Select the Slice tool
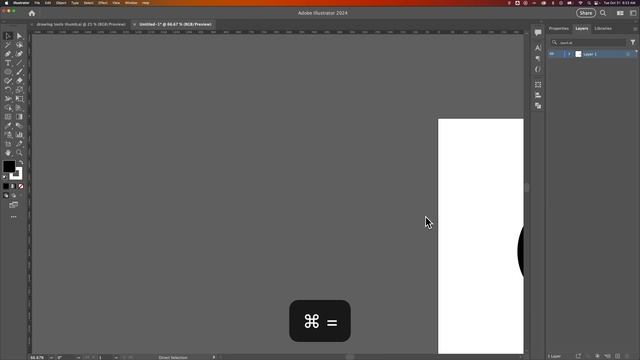This screenshot has height=360, width=640. click(x=19, y=144)
